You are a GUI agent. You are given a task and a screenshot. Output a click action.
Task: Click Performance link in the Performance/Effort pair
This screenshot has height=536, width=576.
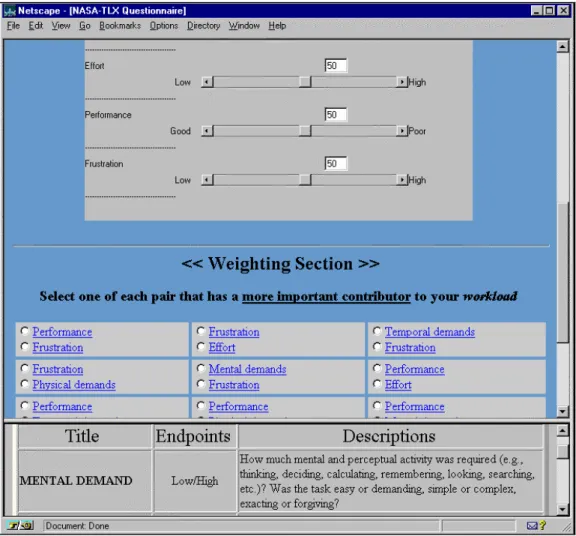(414, 369)
